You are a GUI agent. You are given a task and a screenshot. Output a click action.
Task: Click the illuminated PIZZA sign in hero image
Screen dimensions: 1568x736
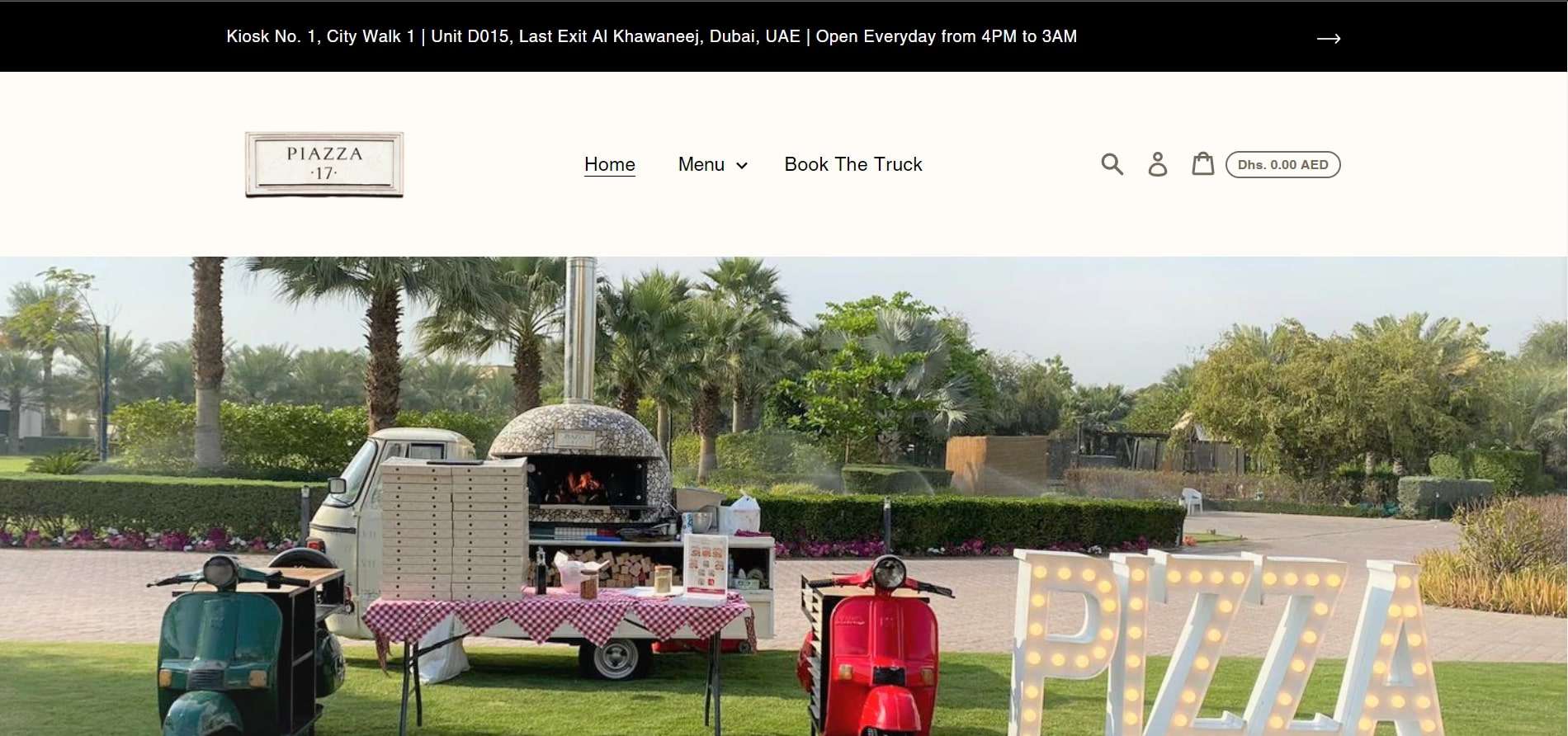[1221, 644]
